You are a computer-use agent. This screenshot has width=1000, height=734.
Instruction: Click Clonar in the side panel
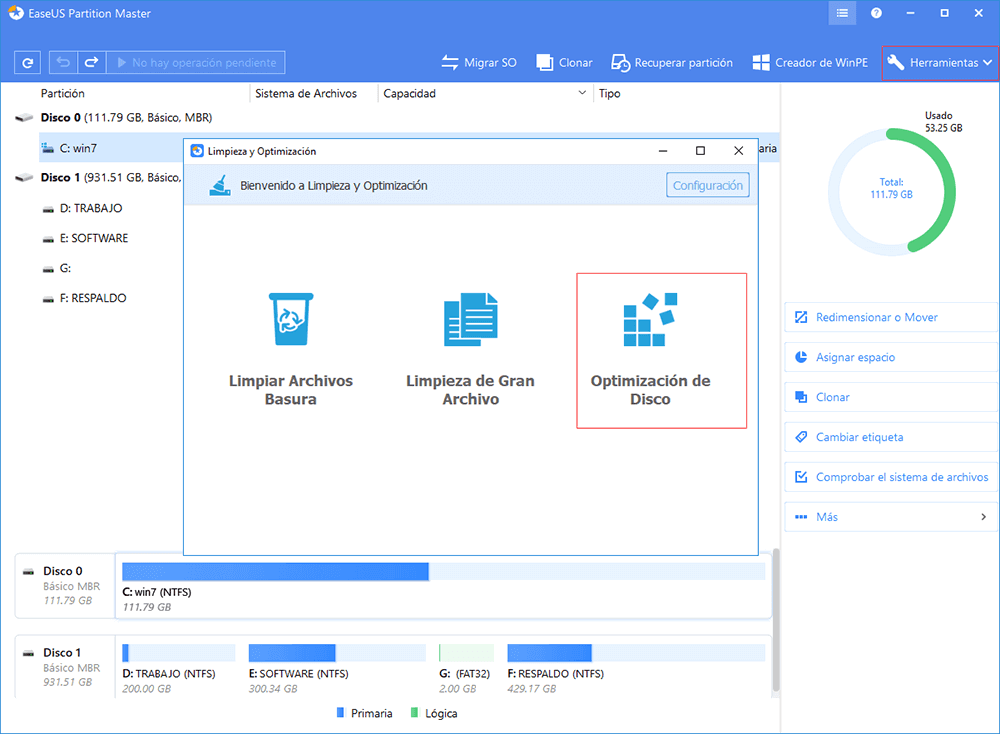click(891, 397)
